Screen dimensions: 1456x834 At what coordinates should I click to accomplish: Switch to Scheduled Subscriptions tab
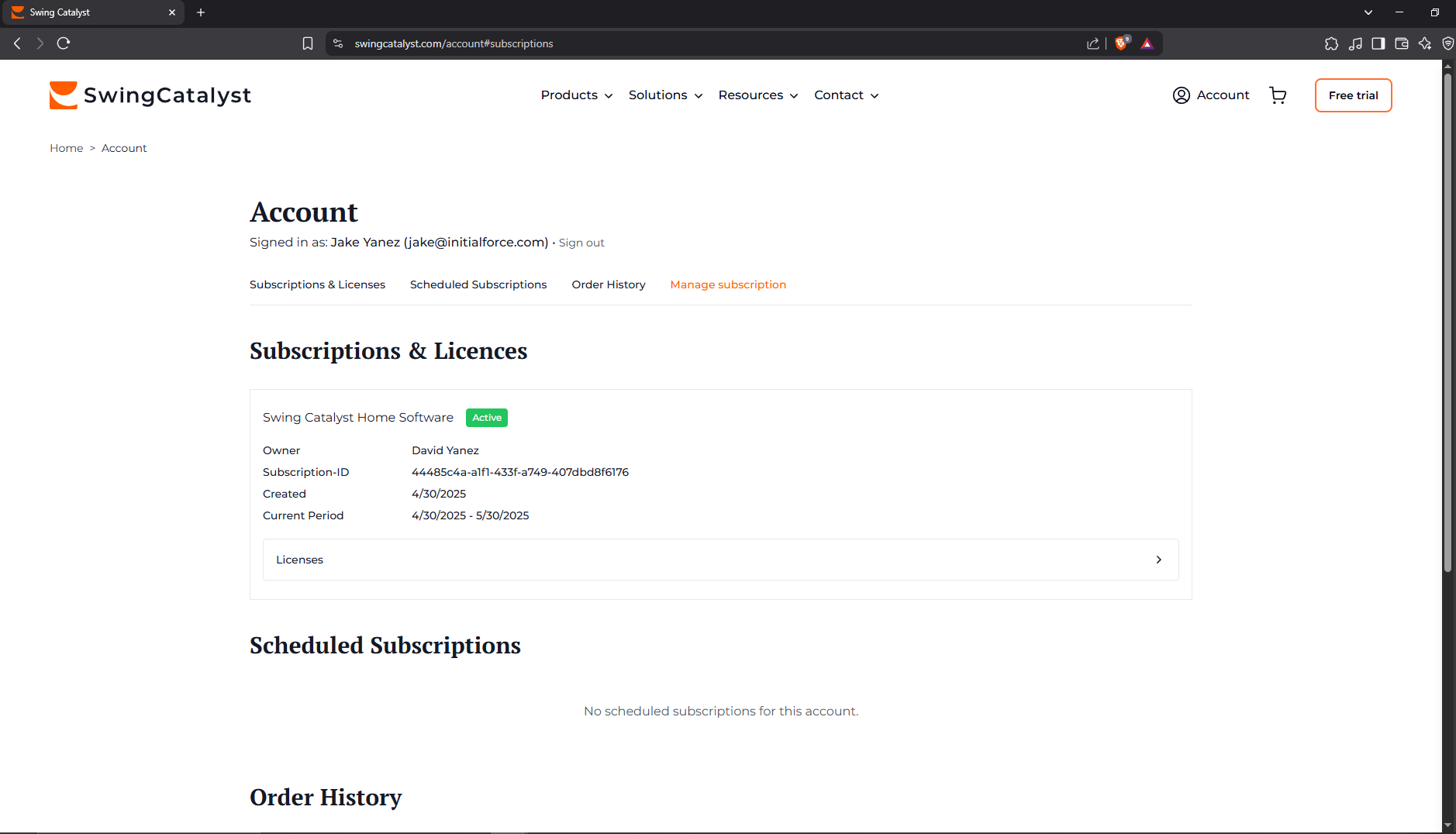pos(478,284)
